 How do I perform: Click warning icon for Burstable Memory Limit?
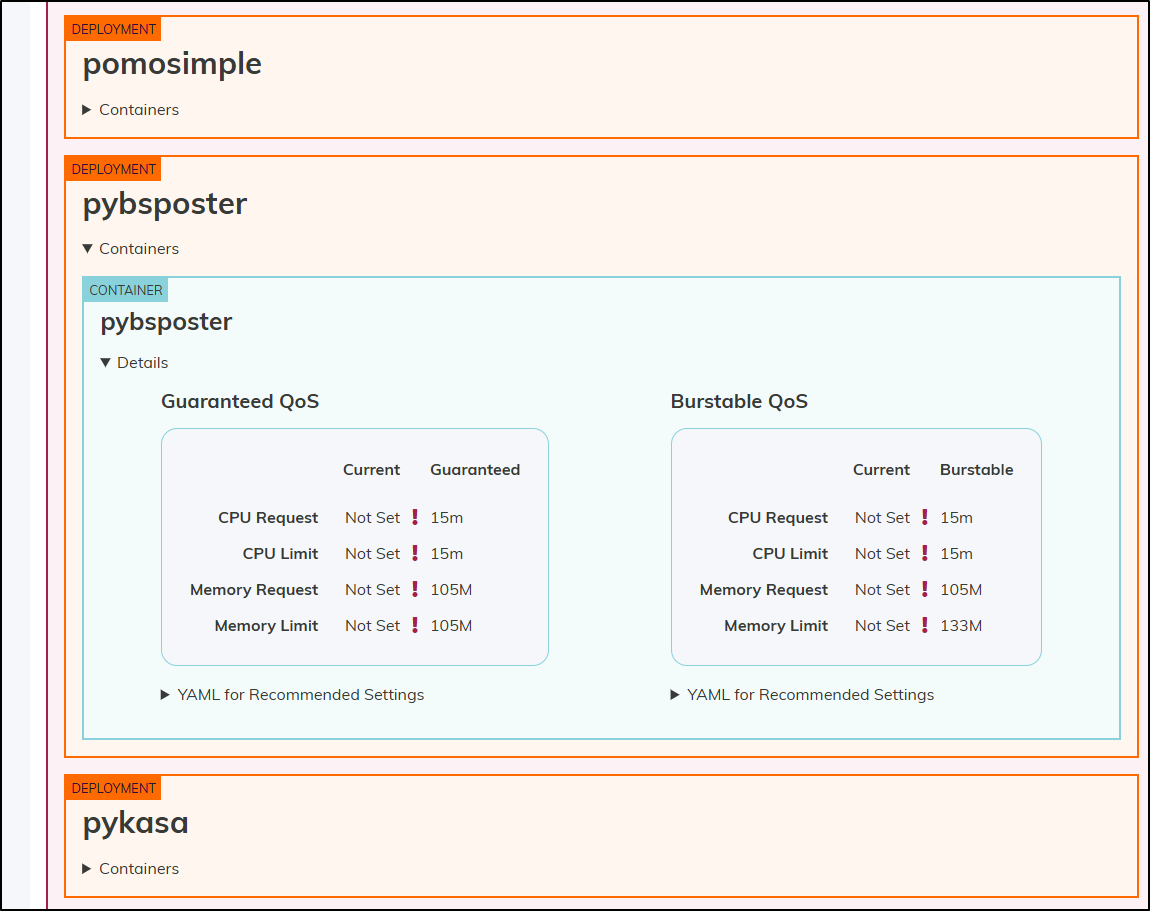(x=925, y=626)
